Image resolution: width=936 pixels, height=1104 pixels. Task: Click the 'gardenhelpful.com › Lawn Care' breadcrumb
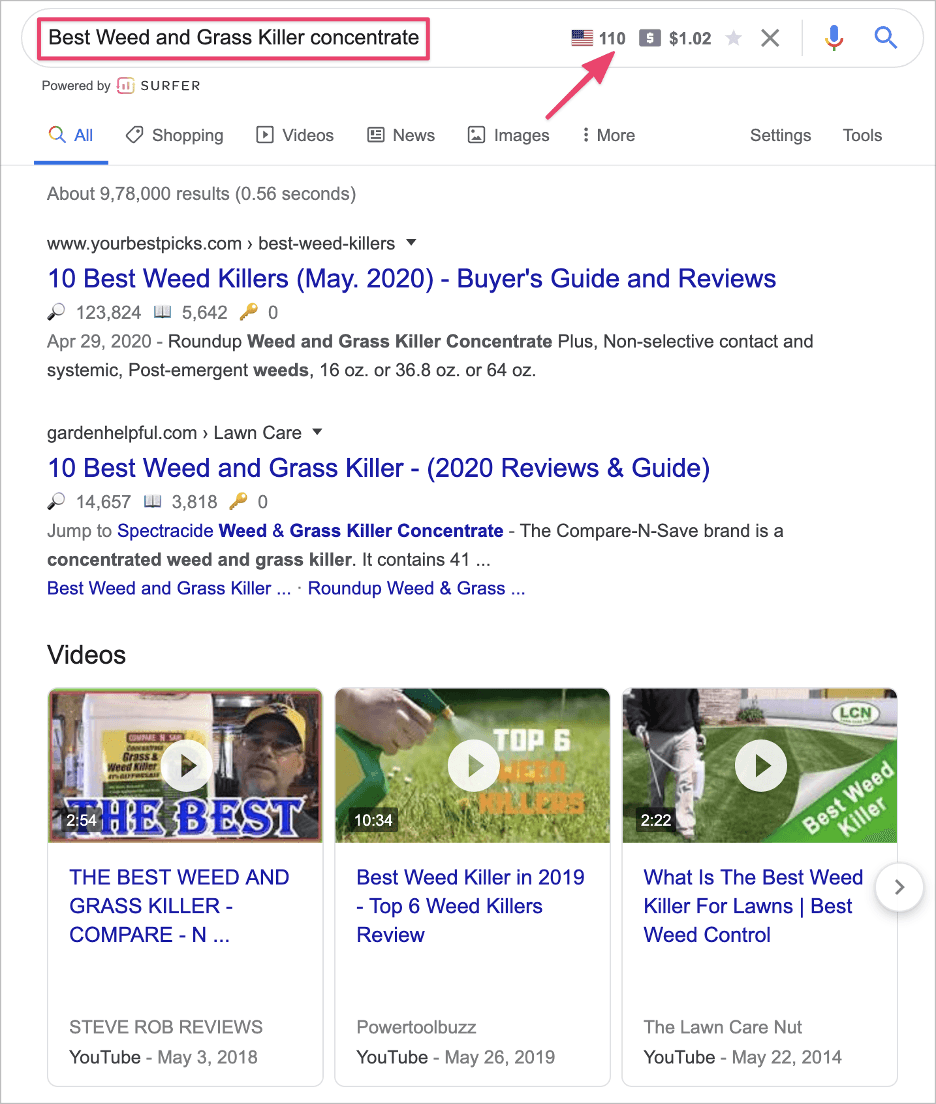[x=175, y=433]
